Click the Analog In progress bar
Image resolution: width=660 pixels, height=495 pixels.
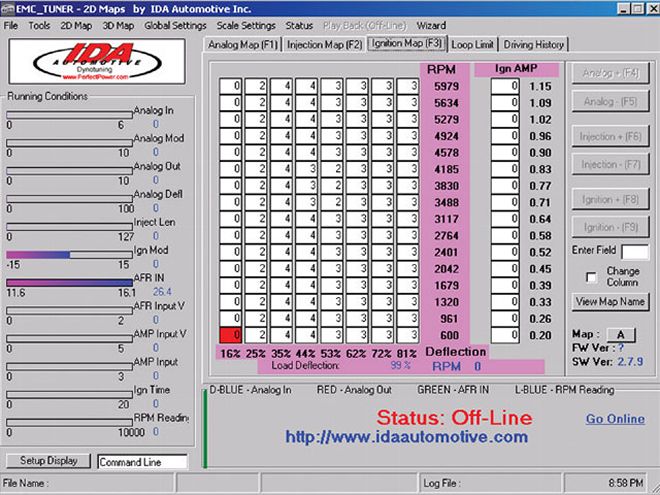[x=69, y=115]
